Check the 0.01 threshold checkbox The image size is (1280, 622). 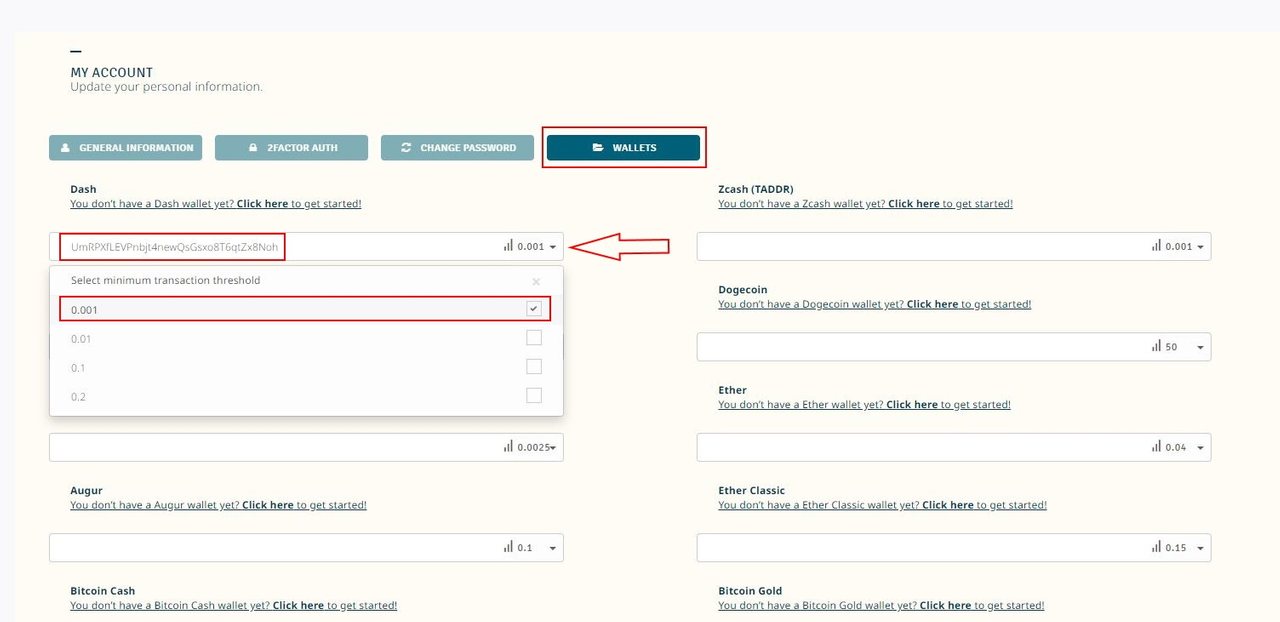click(x=534, y=337)
